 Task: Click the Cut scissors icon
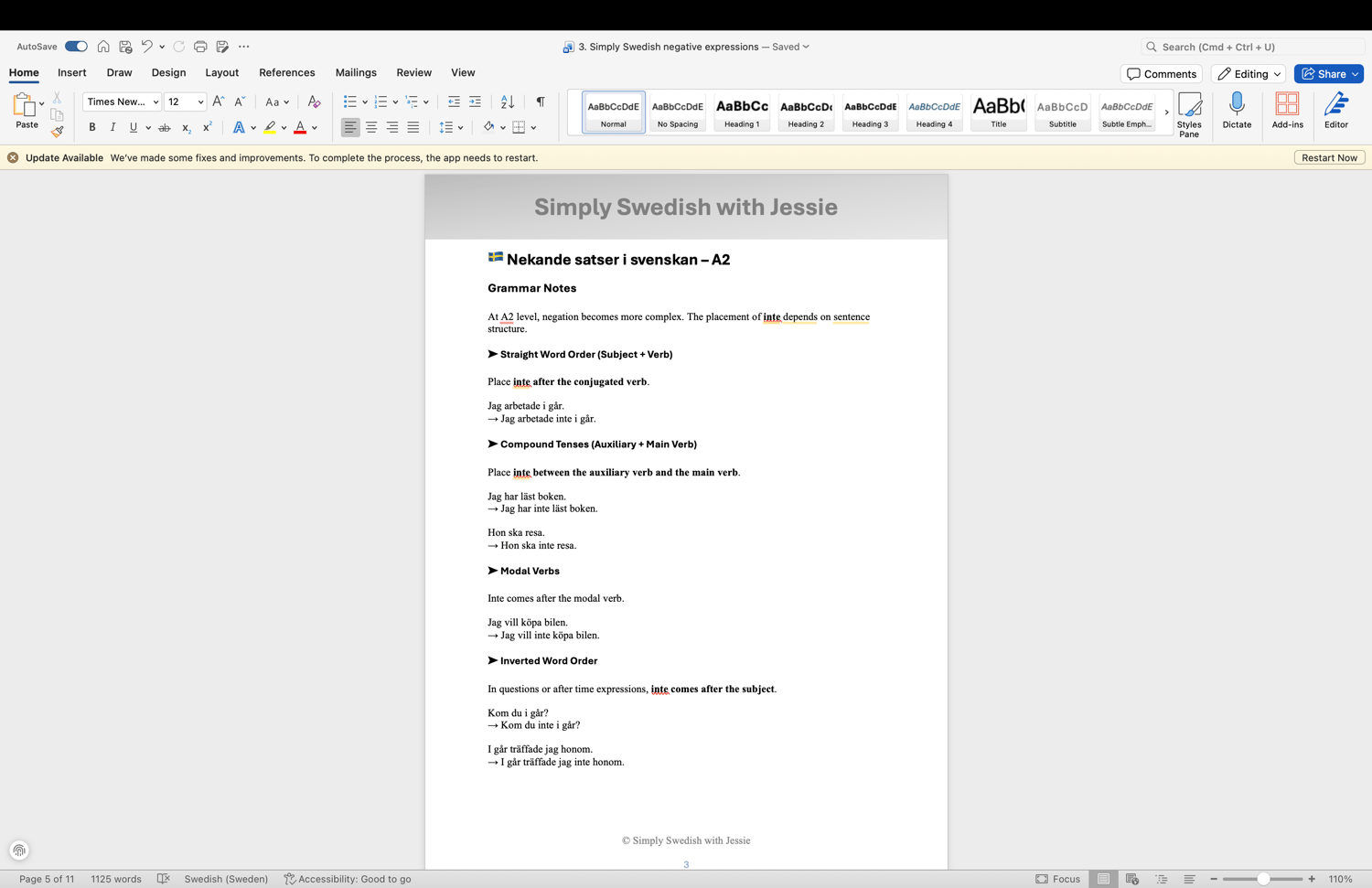57,97
